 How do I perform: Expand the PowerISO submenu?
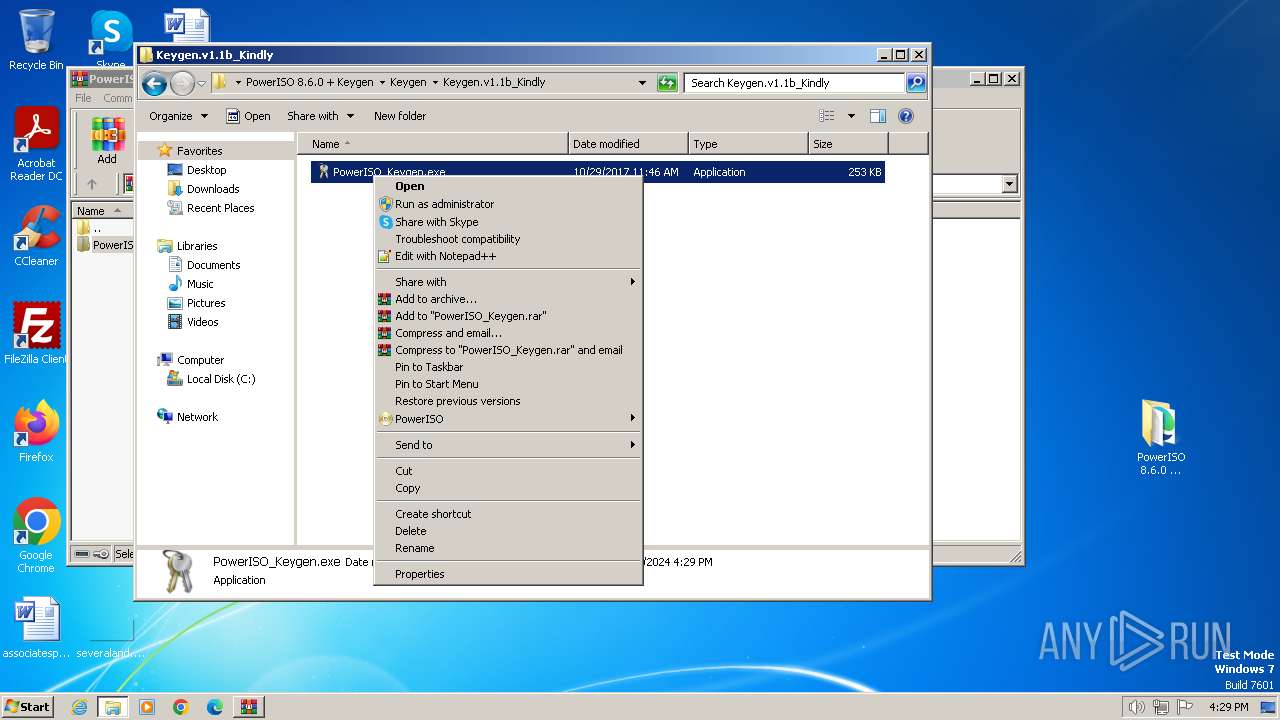tap(508, 419)
